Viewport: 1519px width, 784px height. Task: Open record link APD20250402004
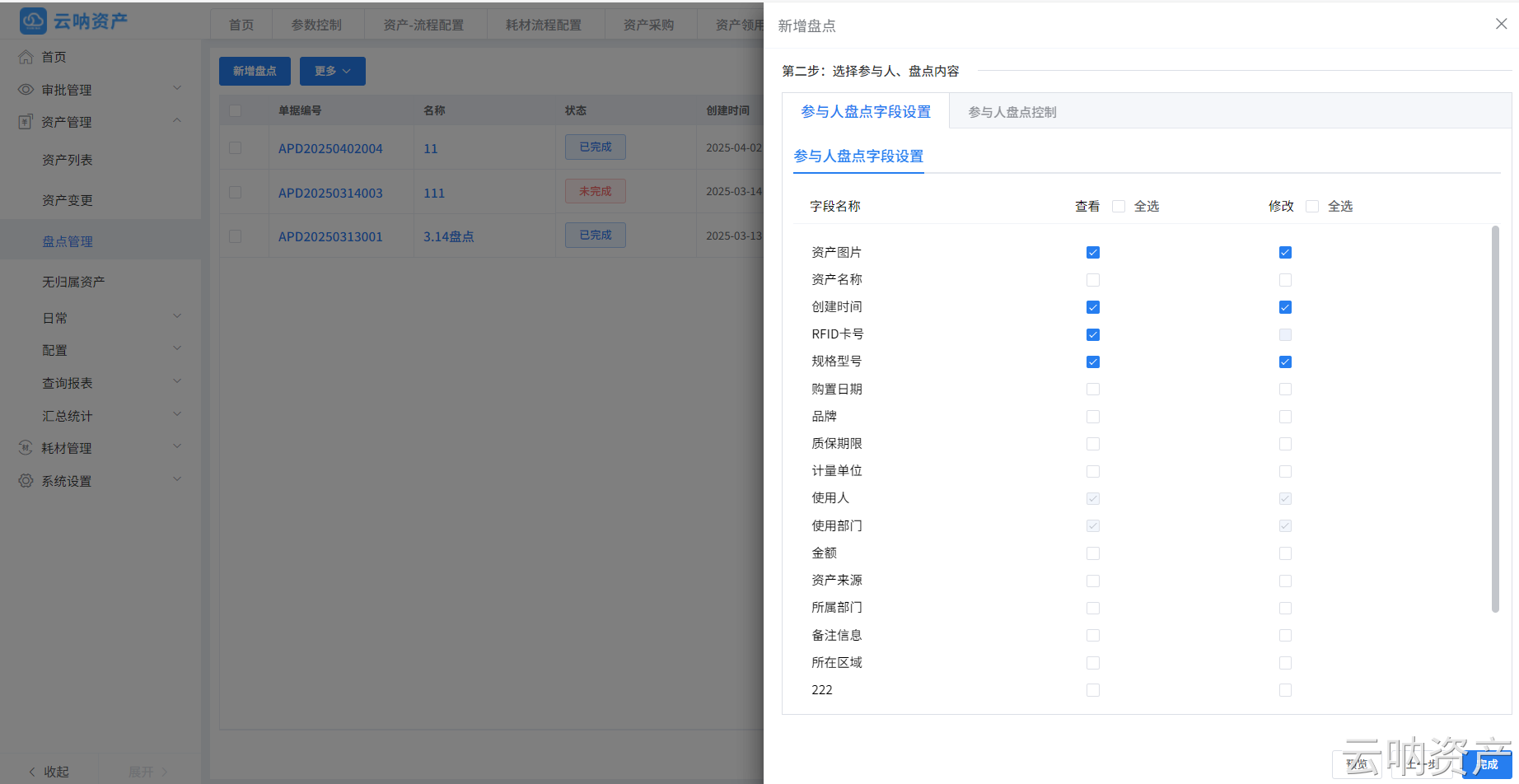330,148
